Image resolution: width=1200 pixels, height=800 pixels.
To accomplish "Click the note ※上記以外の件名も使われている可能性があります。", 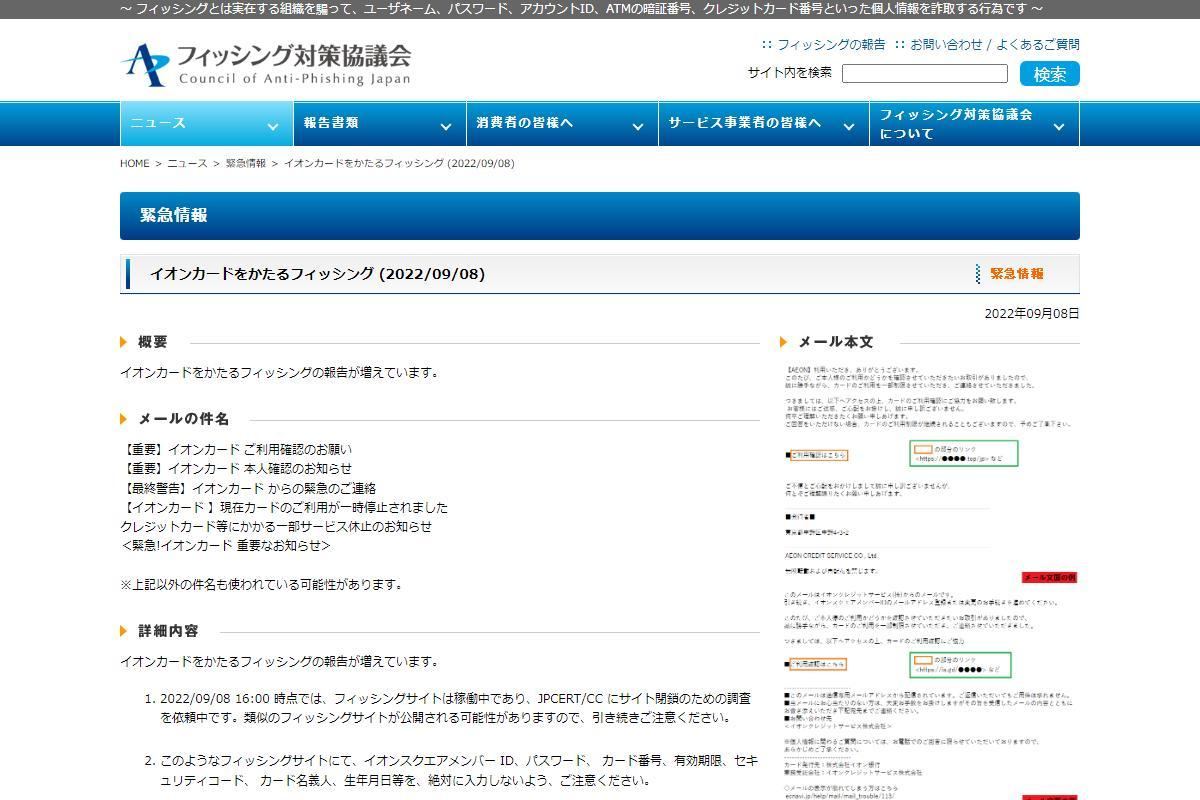I will point(261,584).
